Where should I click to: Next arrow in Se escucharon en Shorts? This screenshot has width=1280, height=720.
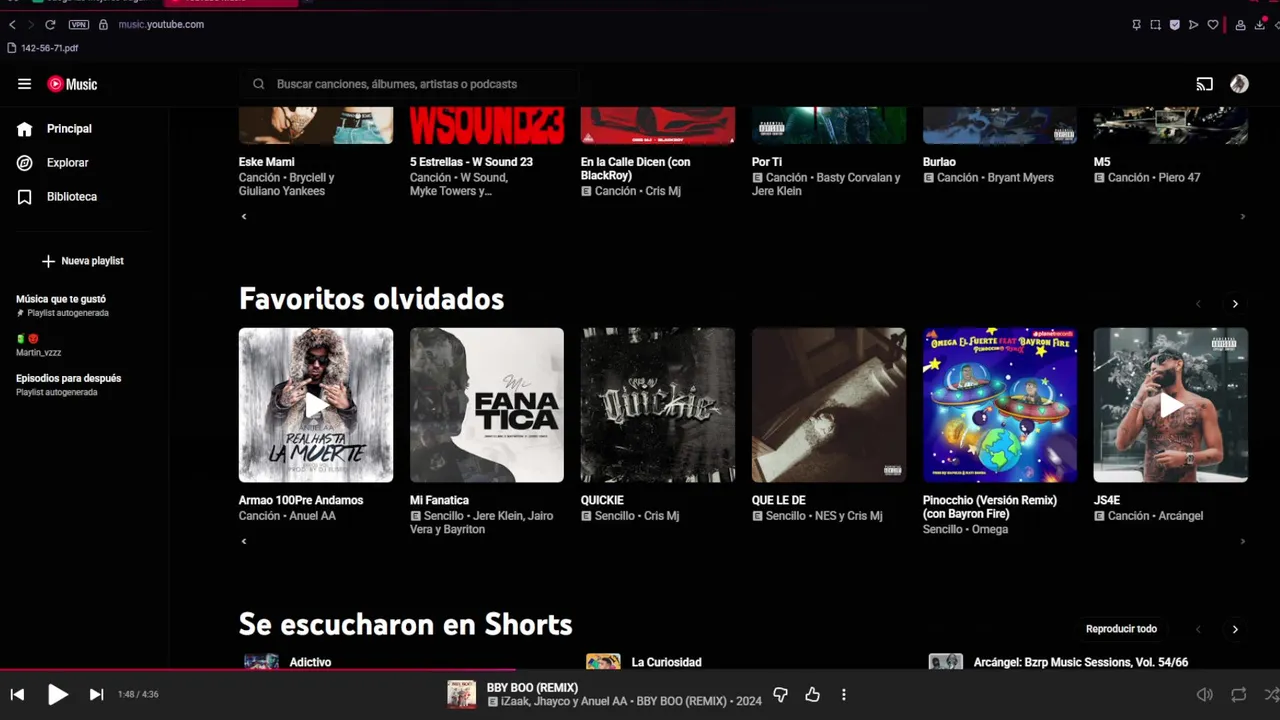(1235, 629)
